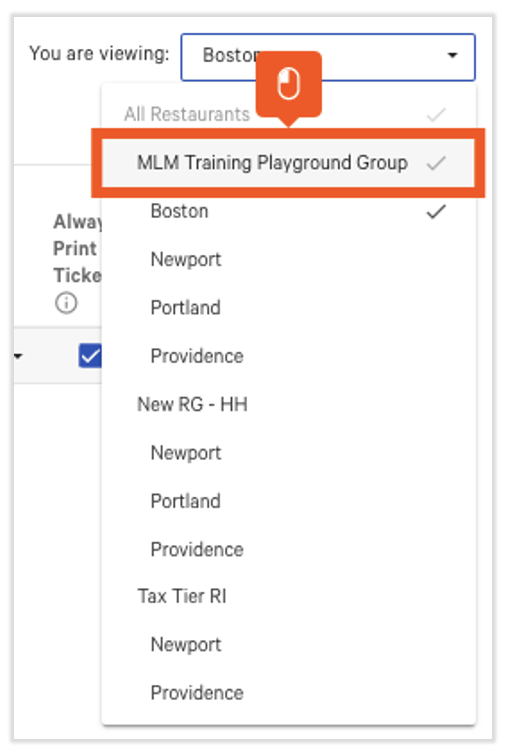Click the orange mouse-click indicator icon

pos(288,84)
